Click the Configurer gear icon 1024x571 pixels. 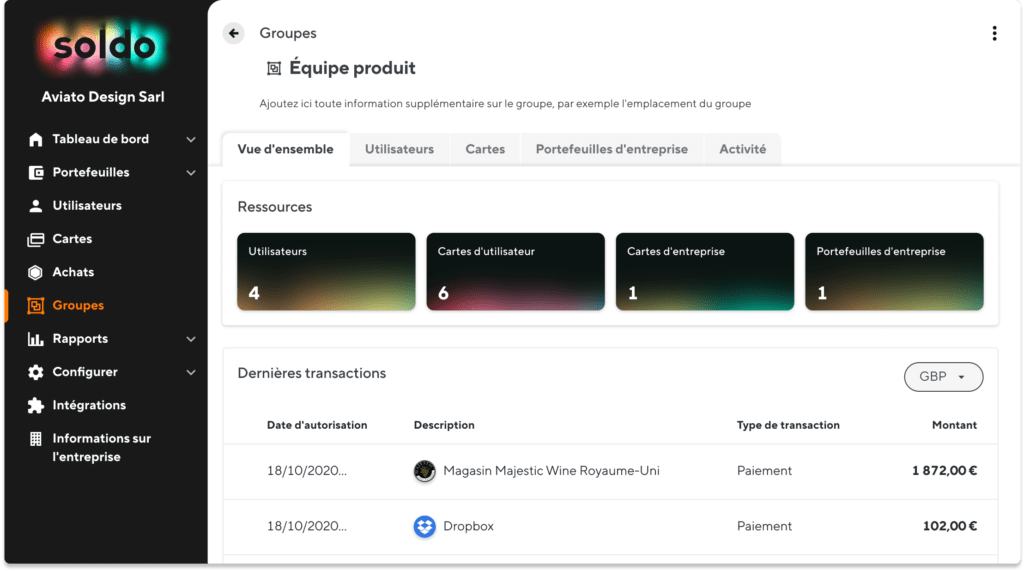(36, 372)
